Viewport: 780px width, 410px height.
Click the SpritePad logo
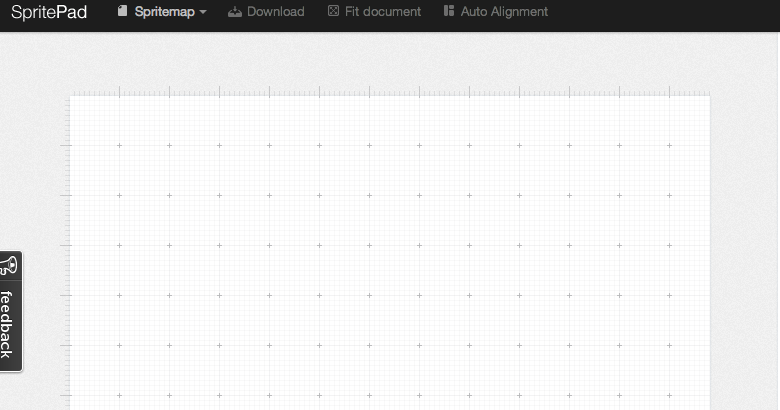(x=49, y=12)
